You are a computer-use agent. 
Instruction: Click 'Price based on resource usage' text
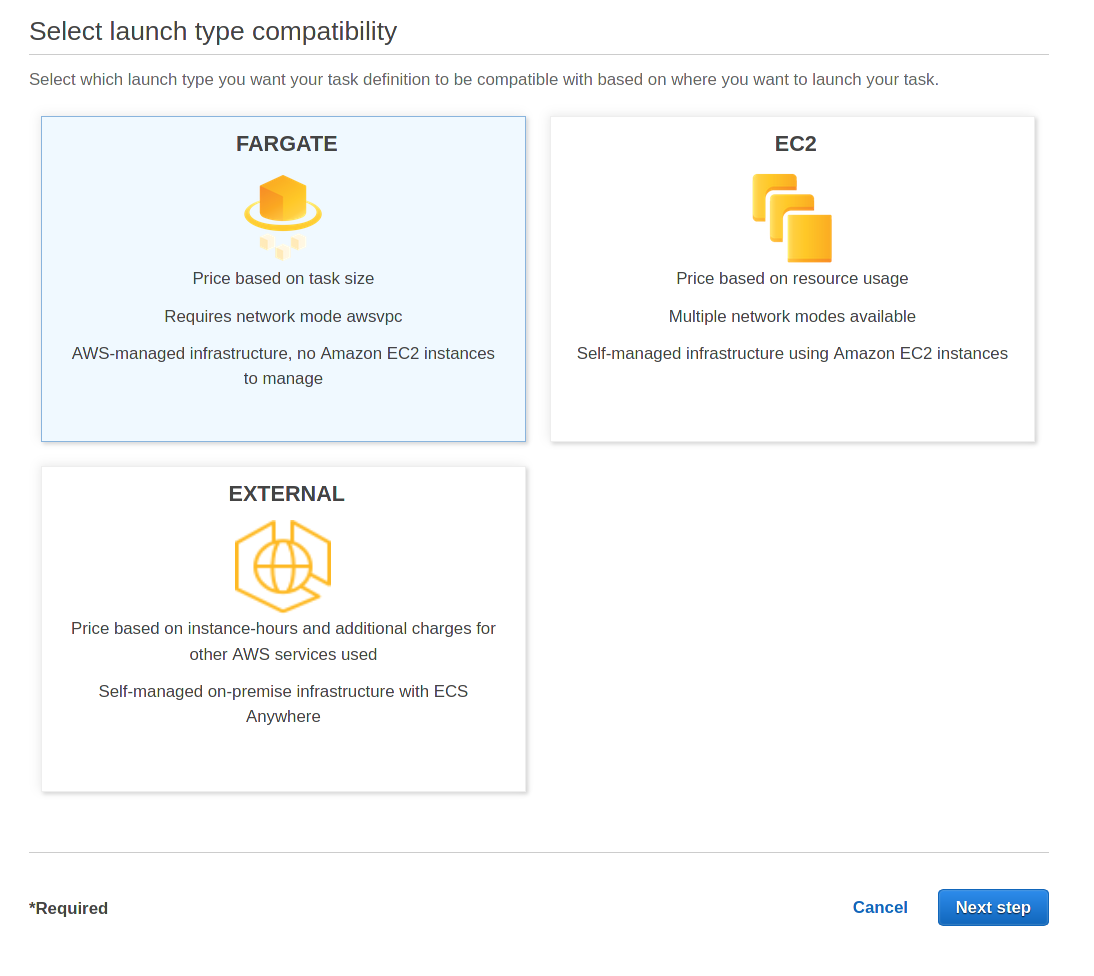(x=792, y=279)
